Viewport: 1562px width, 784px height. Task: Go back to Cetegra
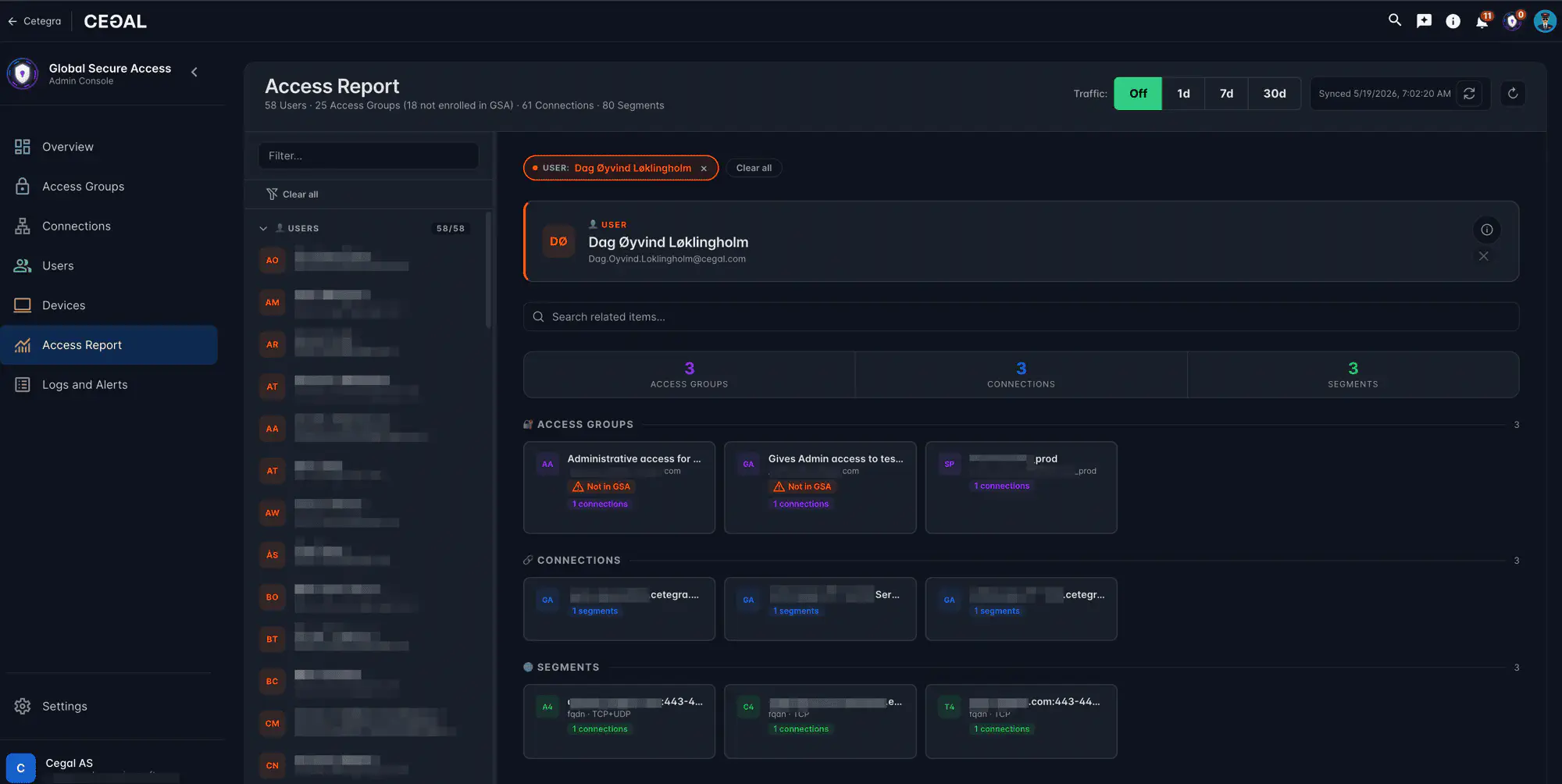coord(34,21)
